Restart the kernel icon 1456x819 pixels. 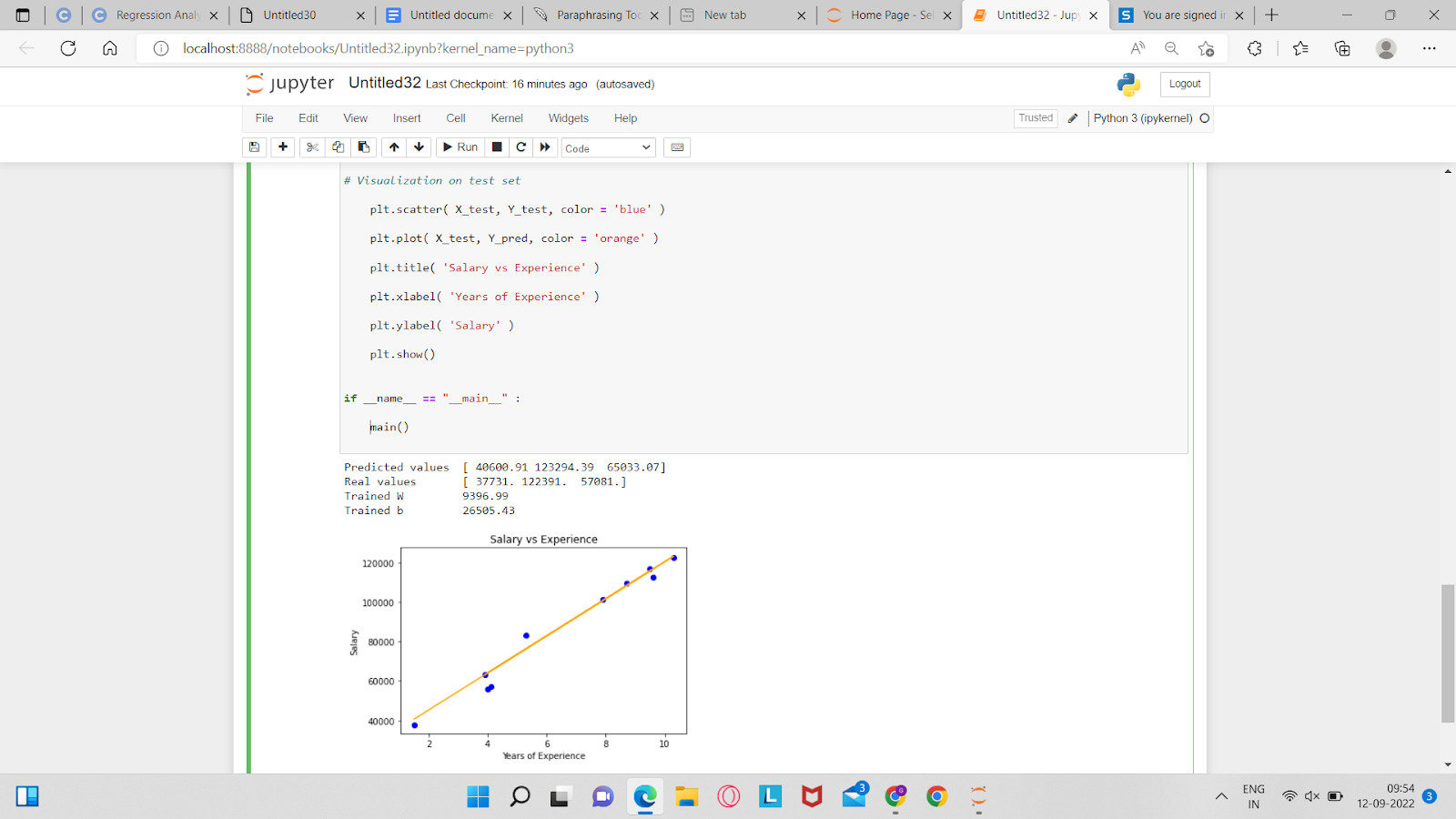point(521,147)
